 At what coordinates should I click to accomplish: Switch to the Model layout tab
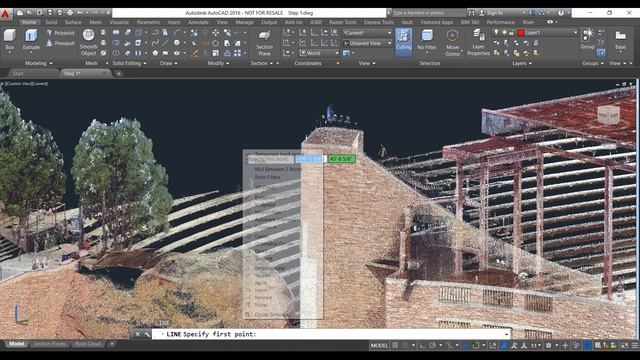pyautogui.click(x=17, y=344)
